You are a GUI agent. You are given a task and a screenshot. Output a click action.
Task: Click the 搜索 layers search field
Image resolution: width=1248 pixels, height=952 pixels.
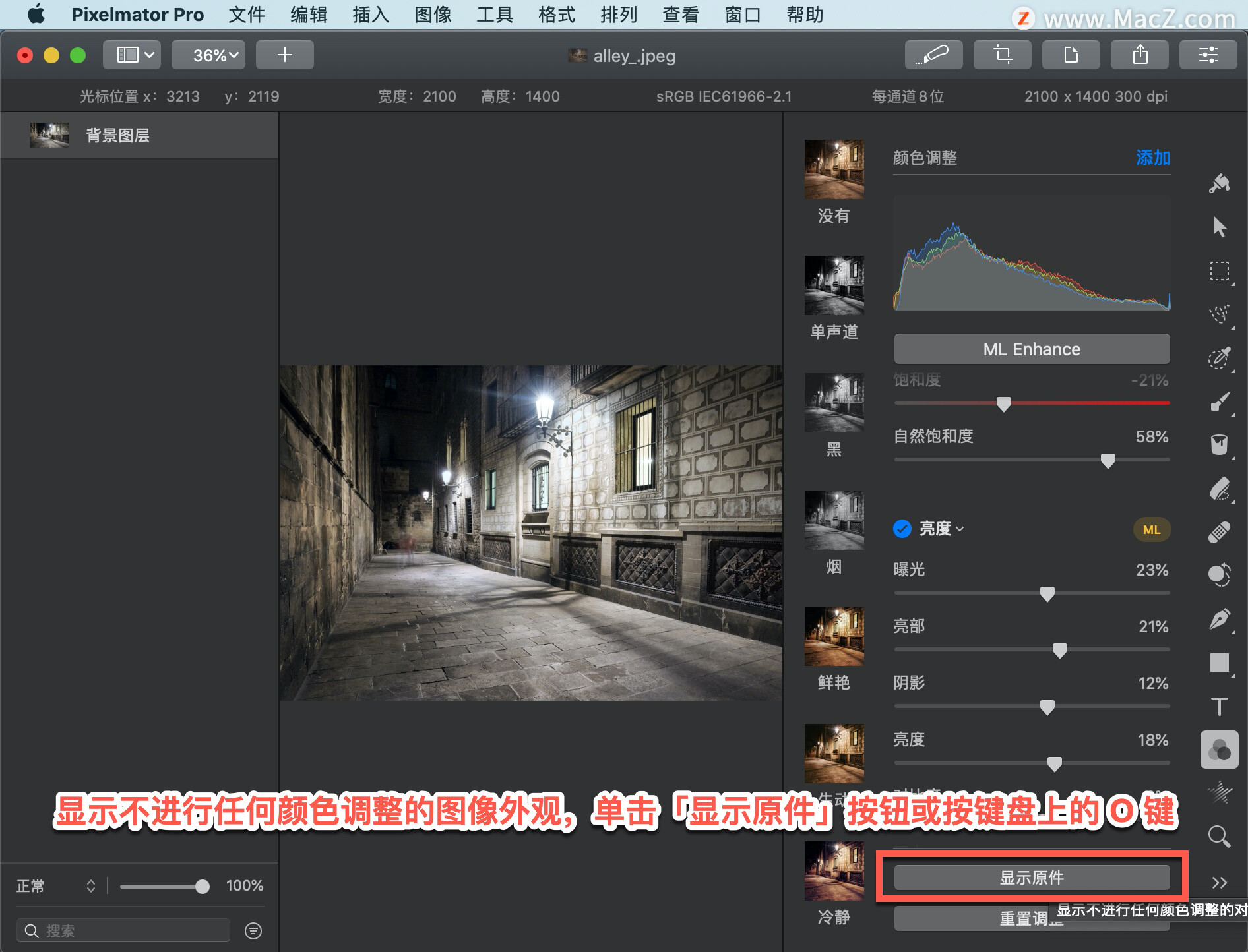click(124, 930)
